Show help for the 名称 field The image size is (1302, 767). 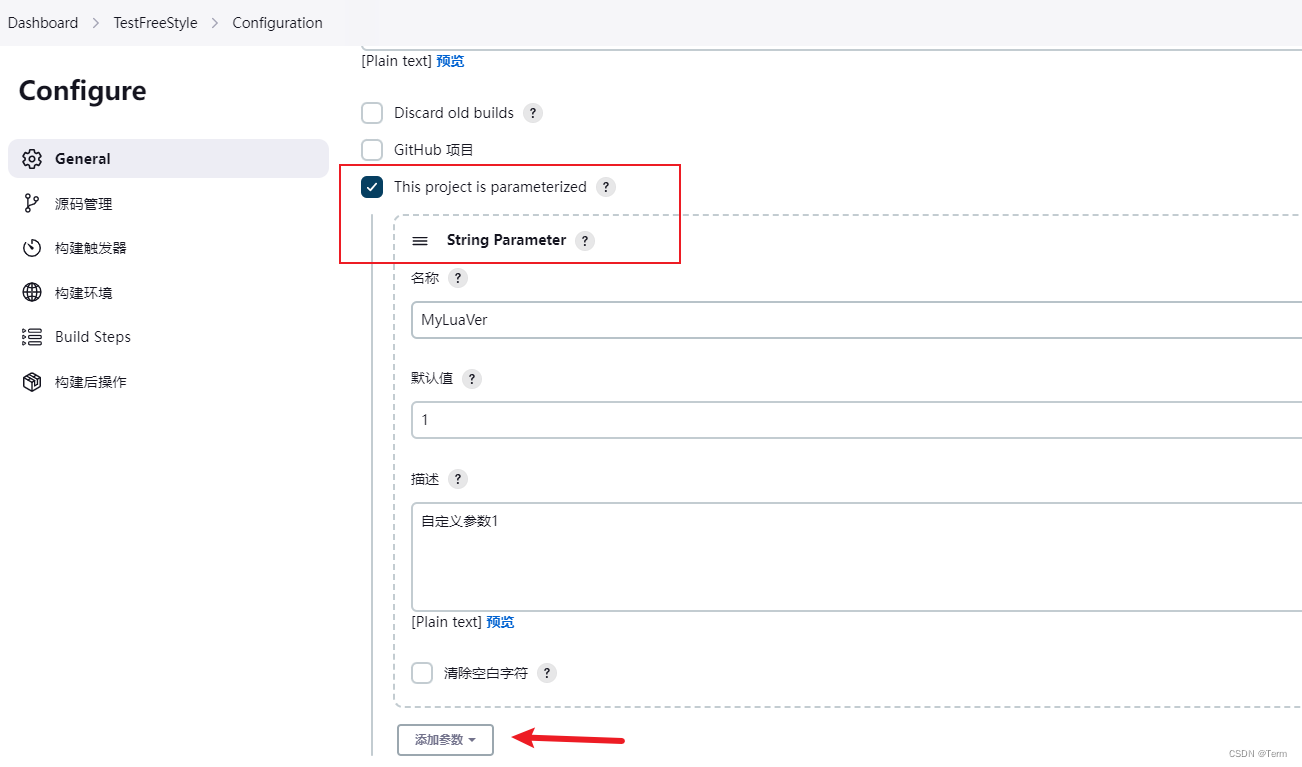click(x=457, y=277)
